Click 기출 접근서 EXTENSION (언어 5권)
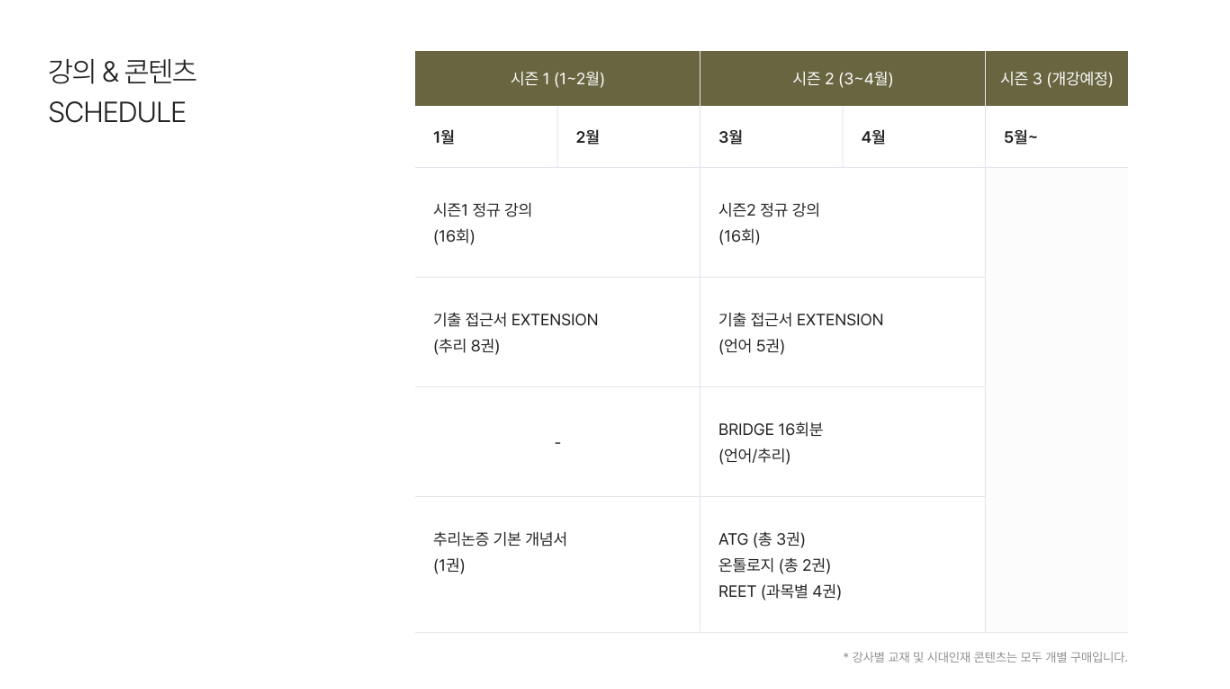Screen dimensions: 1230x689 801,333
